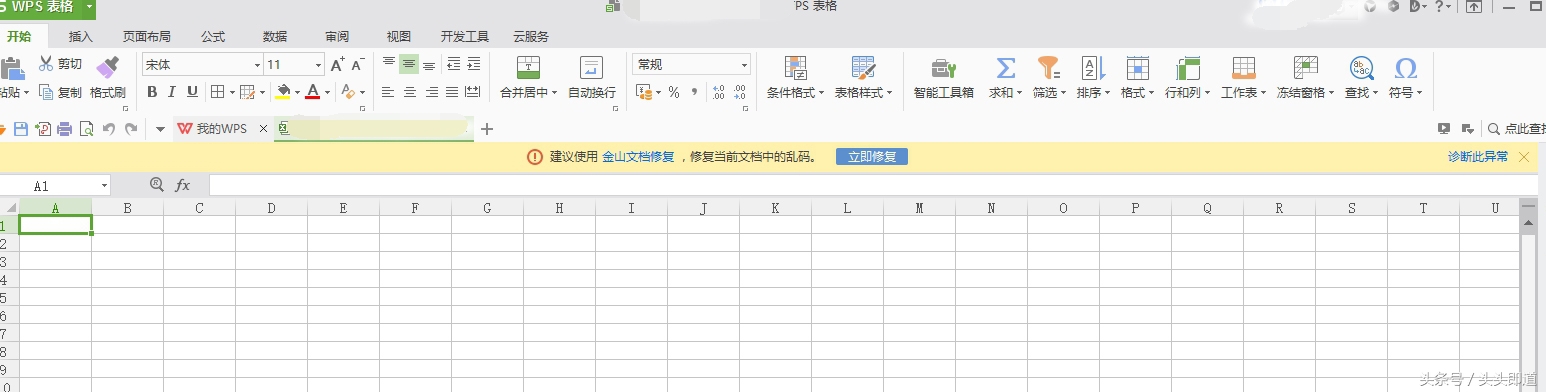Screen dimensions: 1546x392
Task: Click the Worksheet (工作表) icon
Action: [x=1244, y=68]
